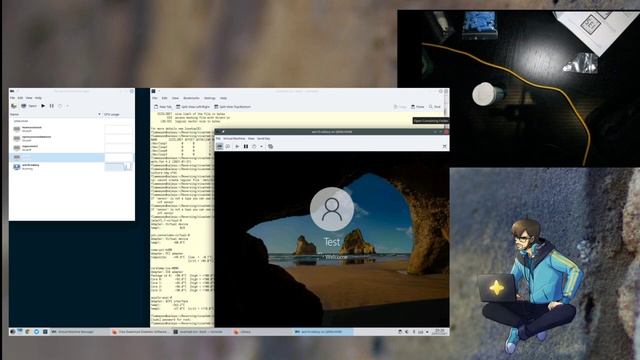The width and height of the screenshot is (640, 360).
Task: Open Virtual Machine menu in VM viewer
Action: (234, 139)
